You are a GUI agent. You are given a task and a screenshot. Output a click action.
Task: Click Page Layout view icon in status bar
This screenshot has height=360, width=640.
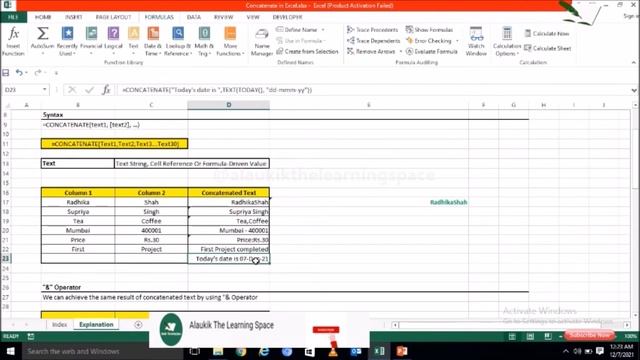pyautogui.click(x=530, y=336)
